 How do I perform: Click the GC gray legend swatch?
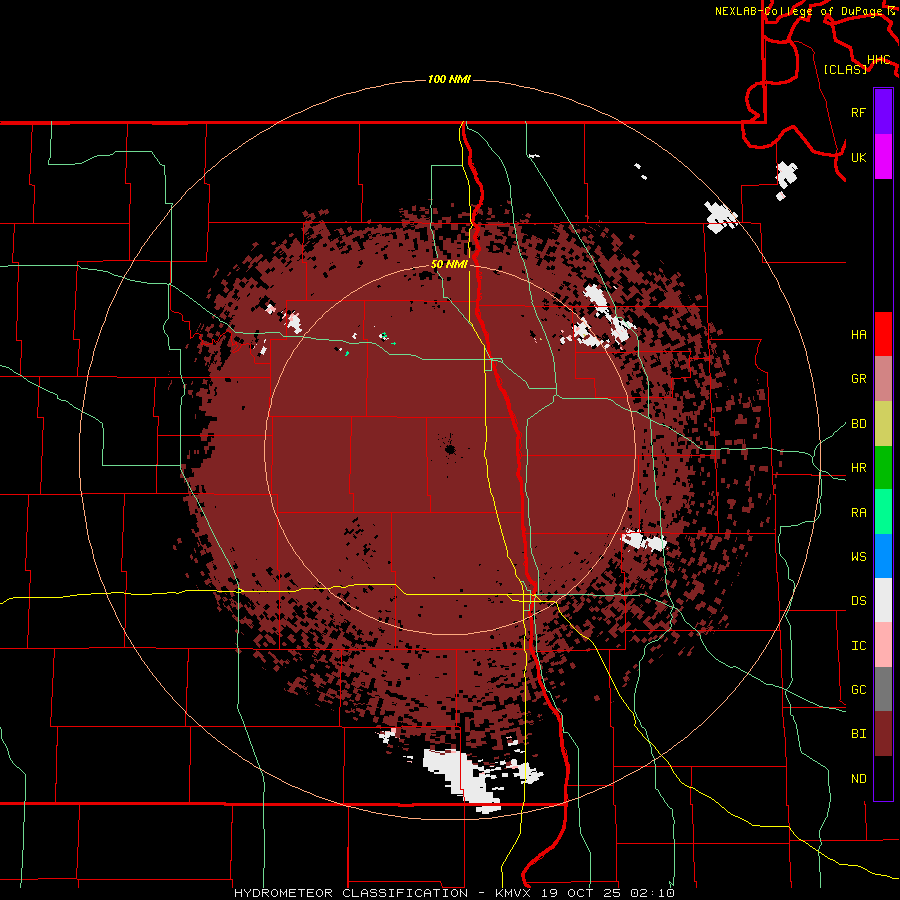coord(883,689)
